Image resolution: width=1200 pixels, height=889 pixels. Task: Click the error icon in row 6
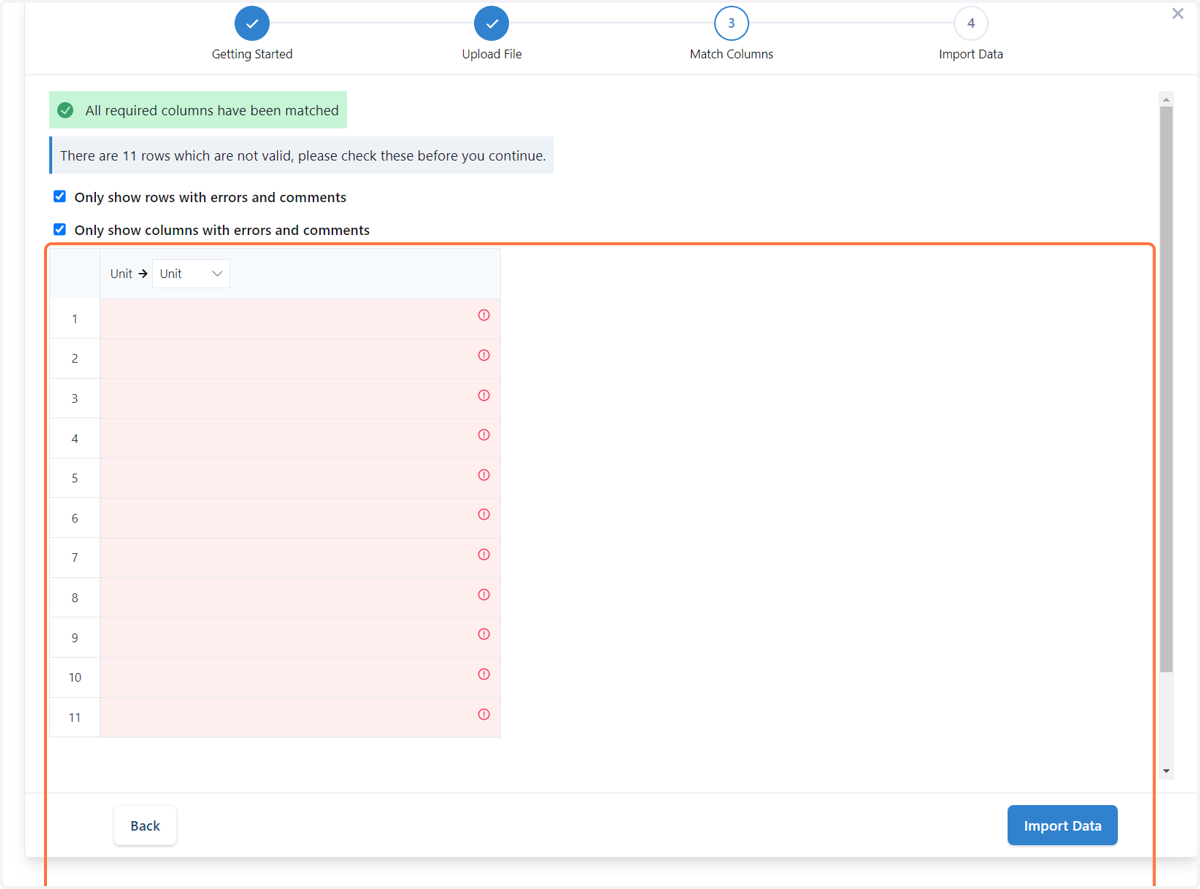point(484,514)
